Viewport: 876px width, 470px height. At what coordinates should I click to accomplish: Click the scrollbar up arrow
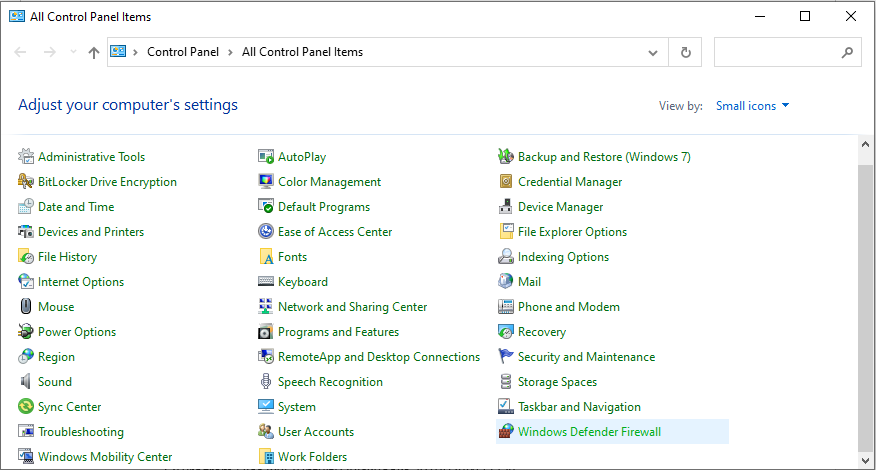(x=865, y=144)
